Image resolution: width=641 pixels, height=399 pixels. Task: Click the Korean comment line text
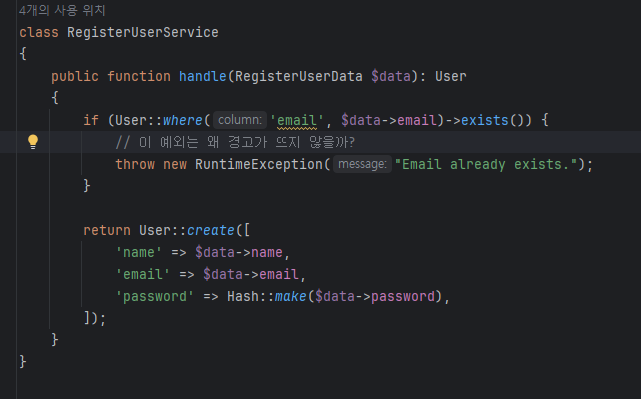(x=235, y=142)
